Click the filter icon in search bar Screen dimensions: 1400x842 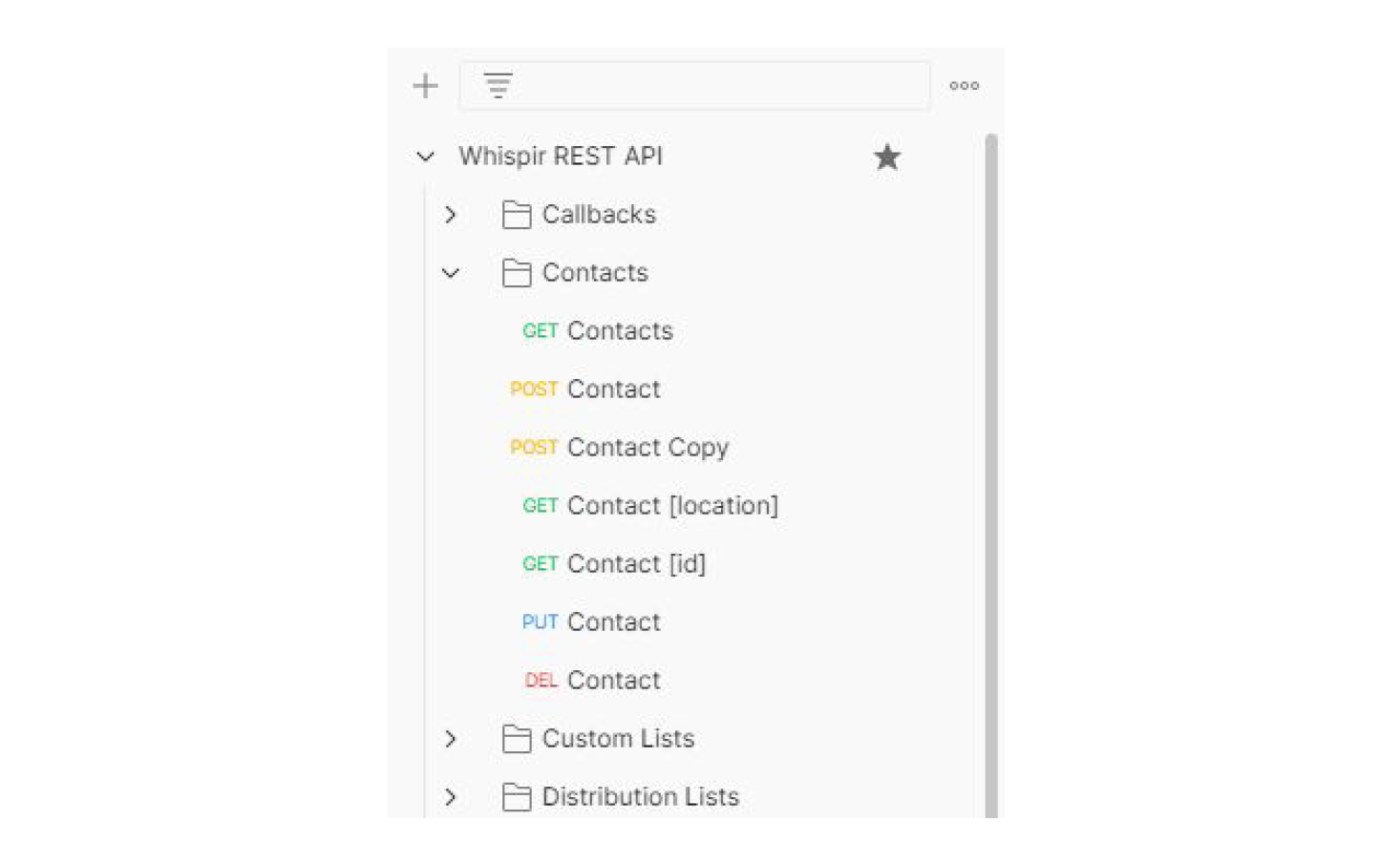click(498, 86)
